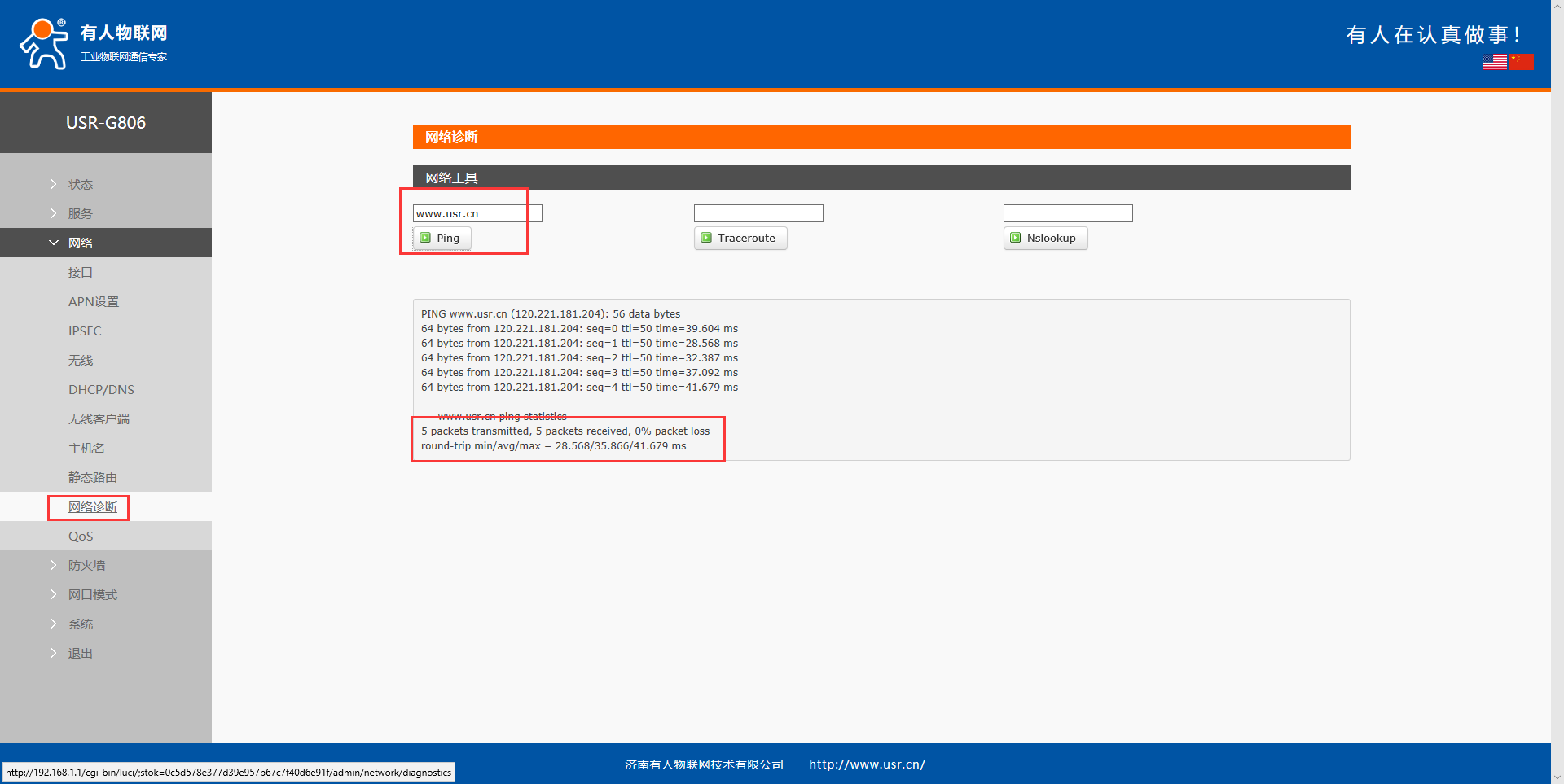Open the APN设置 menu item
Viewport: 1564px width, 784px height.
(94, 302)
